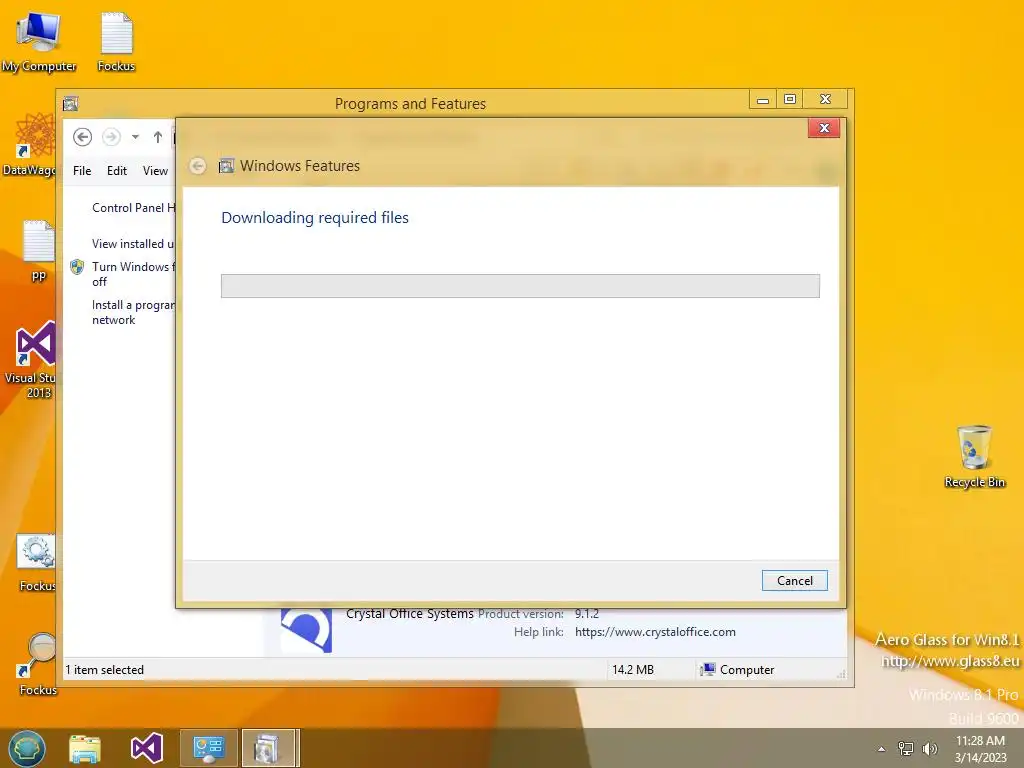Select the pp file desktop icon
1024x768 pixels.
39,250
